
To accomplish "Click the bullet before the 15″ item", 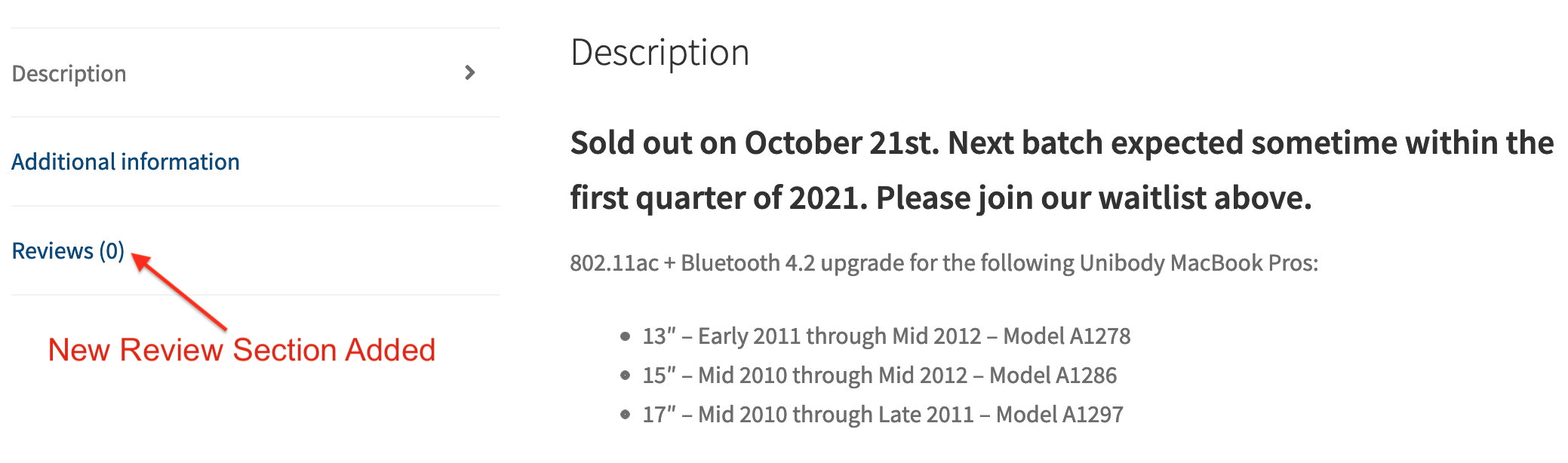I will tap(625, 376).
